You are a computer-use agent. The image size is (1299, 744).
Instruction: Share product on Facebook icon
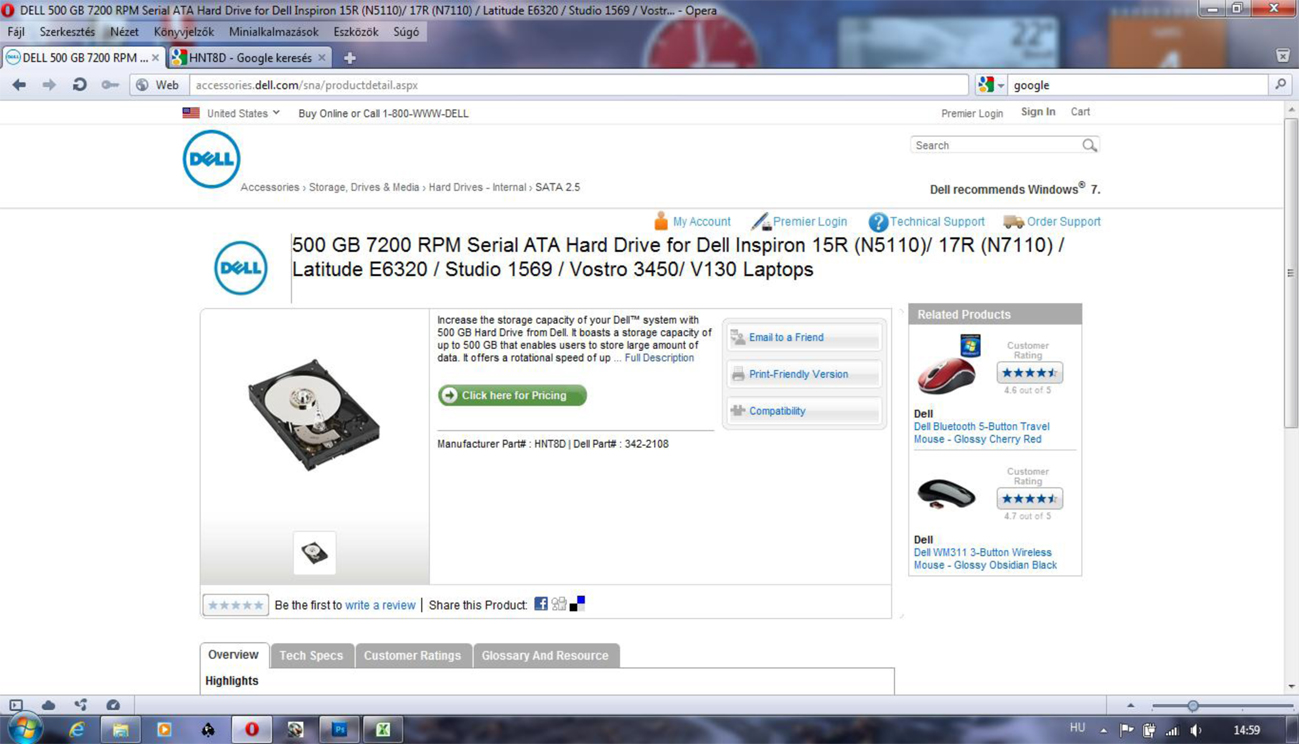(541, 604)
